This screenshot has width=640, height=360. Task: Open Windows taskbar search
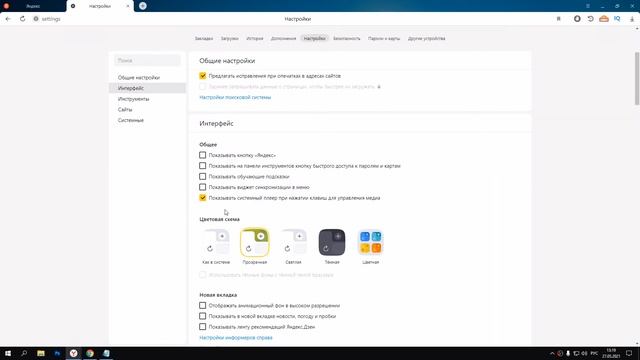[24, 353]
